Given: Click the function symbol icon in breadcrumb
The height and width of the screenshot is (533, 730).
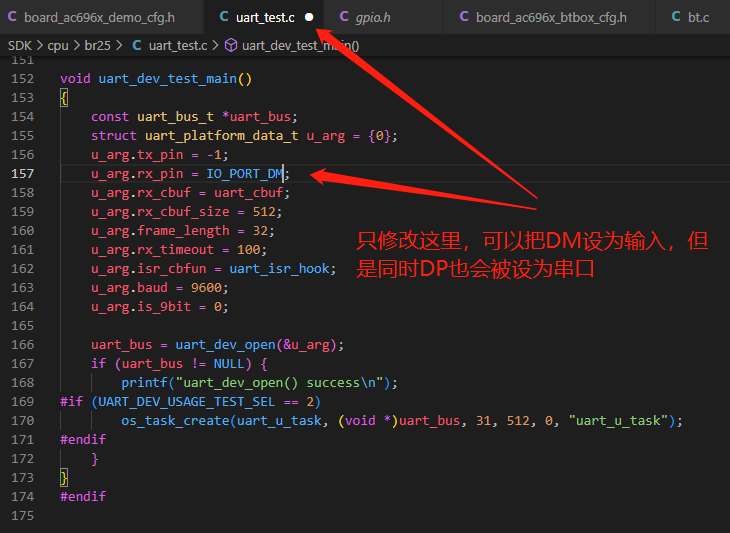Looking at the screenshot, I should [231, 45].
